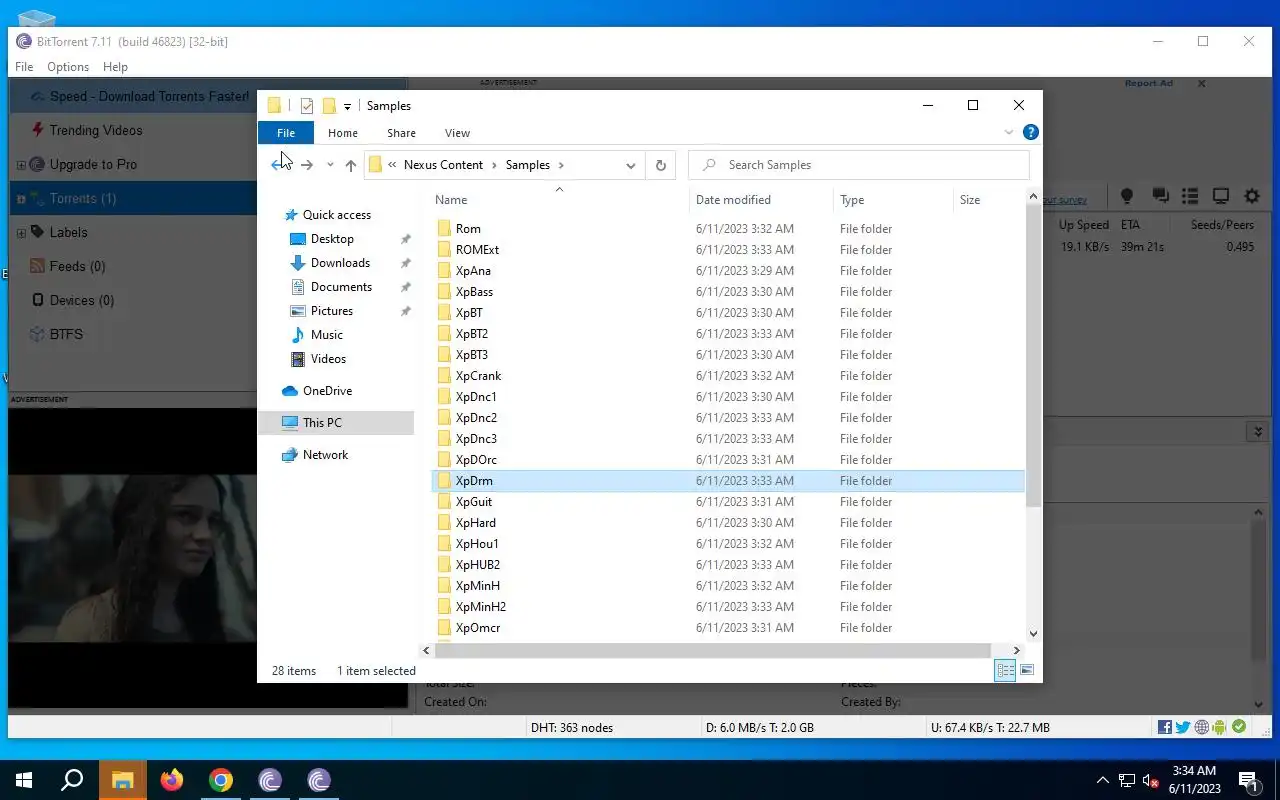Open the network icon in system tray

click(1127, 781)
